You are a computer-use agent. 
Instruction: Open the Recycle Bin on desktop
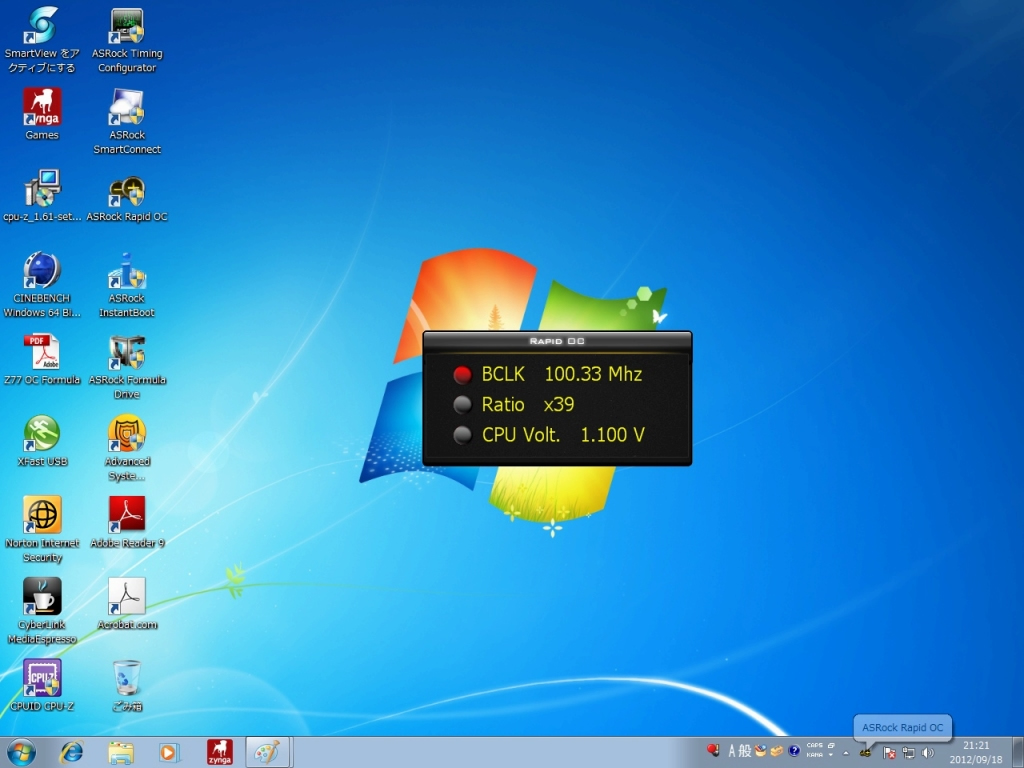(x=127, y=686)
